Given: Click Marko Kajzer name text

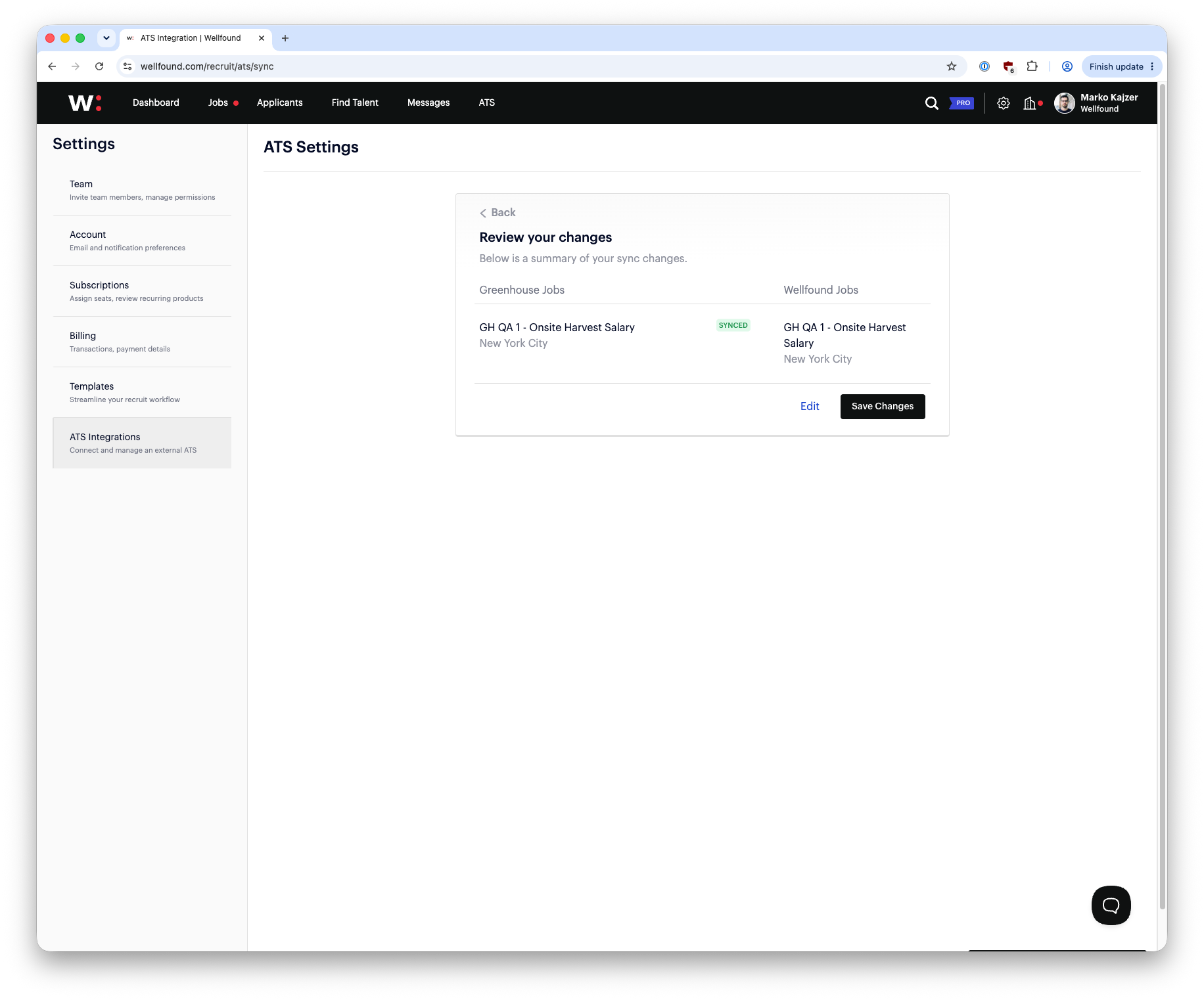Looking at the screenshot, I should click(x=1109, y=97).
